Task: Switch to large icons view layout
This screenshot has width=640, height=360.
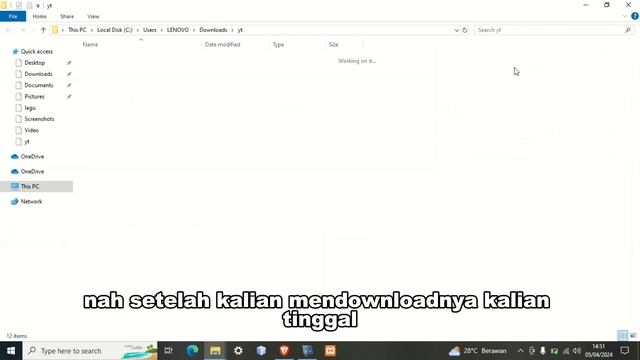Action: 633,336
